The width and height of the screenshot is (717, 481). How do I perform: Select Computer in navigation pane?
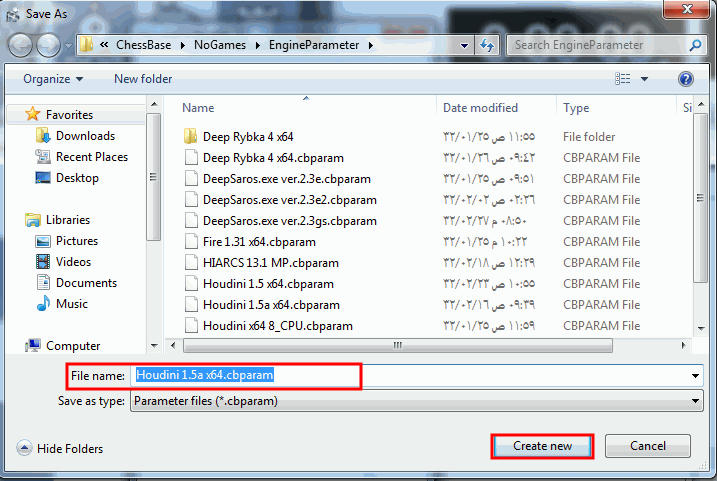(73, 346)
